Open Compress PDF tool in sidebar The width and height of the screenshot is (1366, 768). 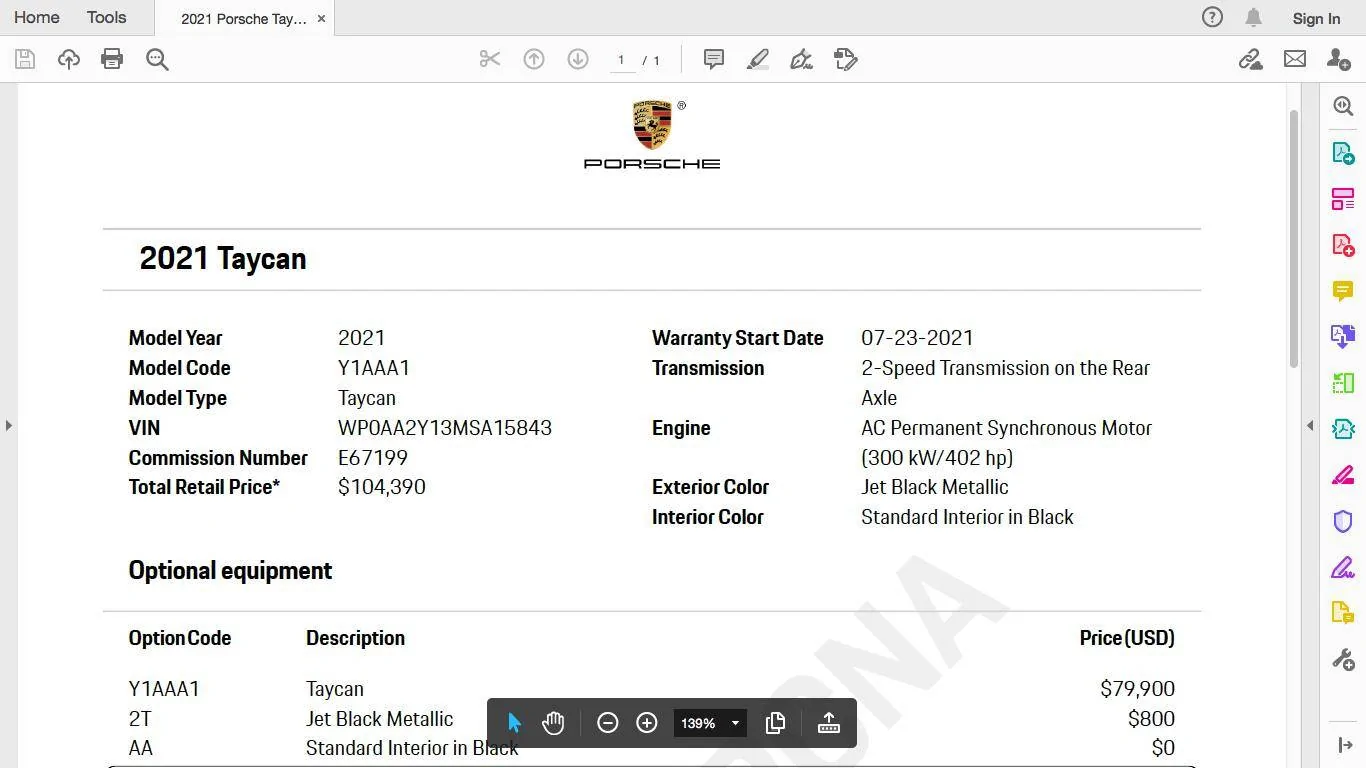click(x=1343, y=429)
